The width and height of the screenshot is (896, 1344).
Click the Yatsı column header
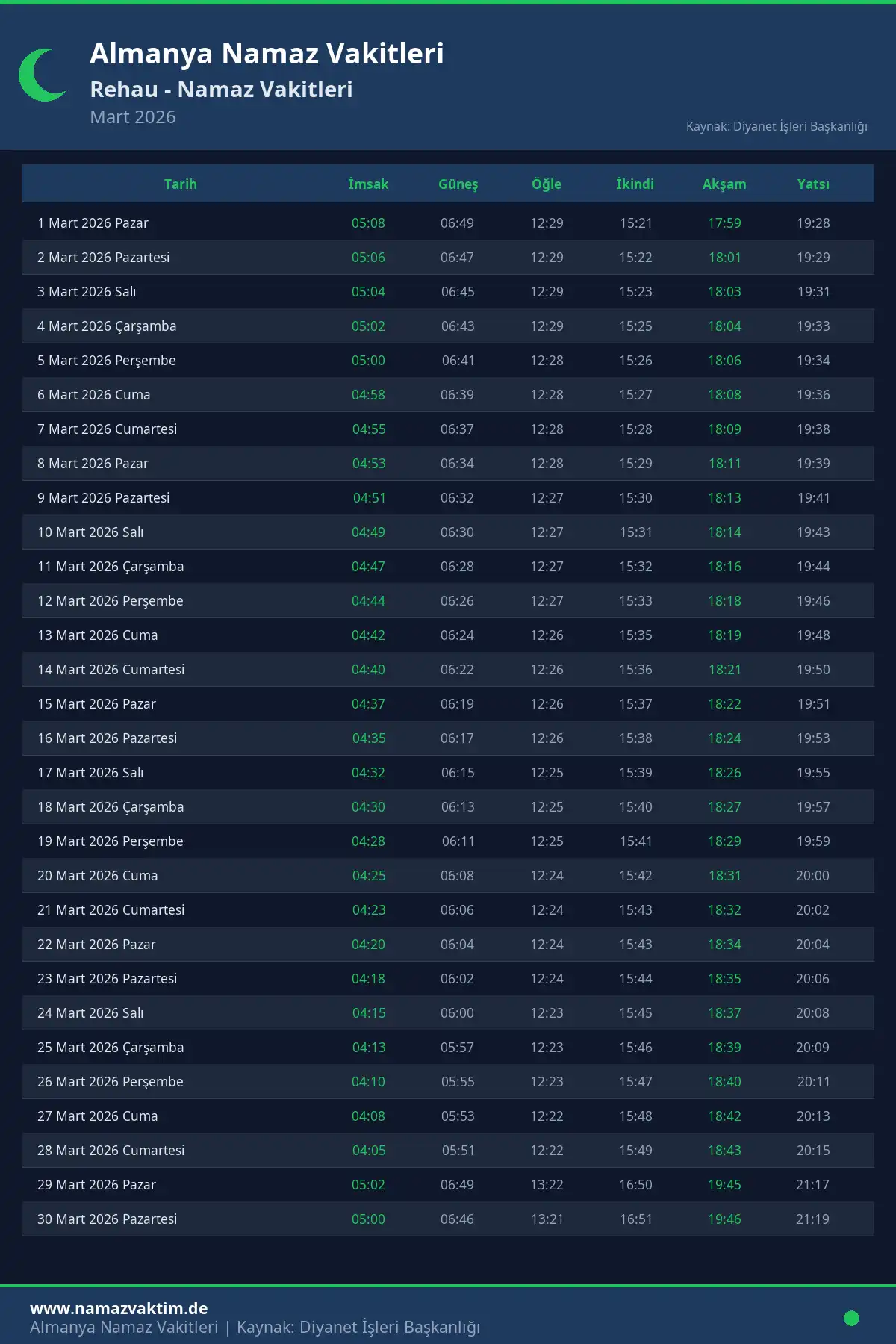pos(813,184)
